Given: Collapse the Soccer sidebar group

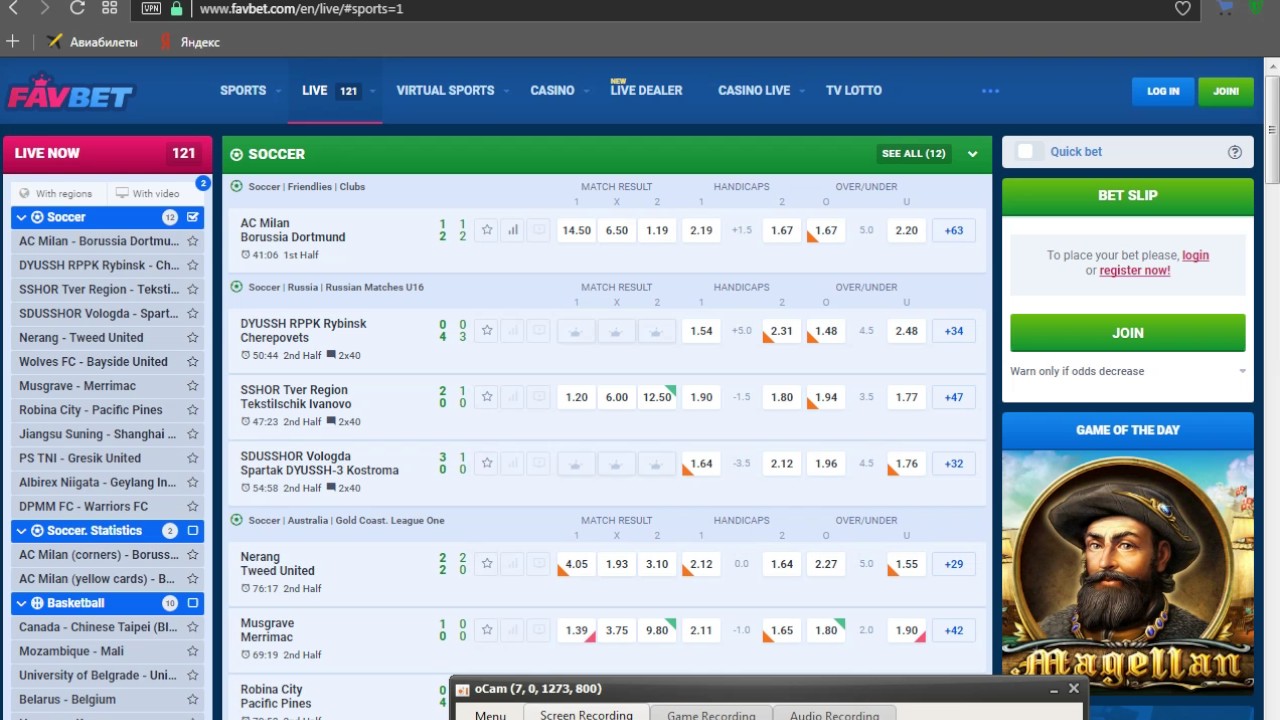Looking at the screenshot, I should [x=21, y=217].
